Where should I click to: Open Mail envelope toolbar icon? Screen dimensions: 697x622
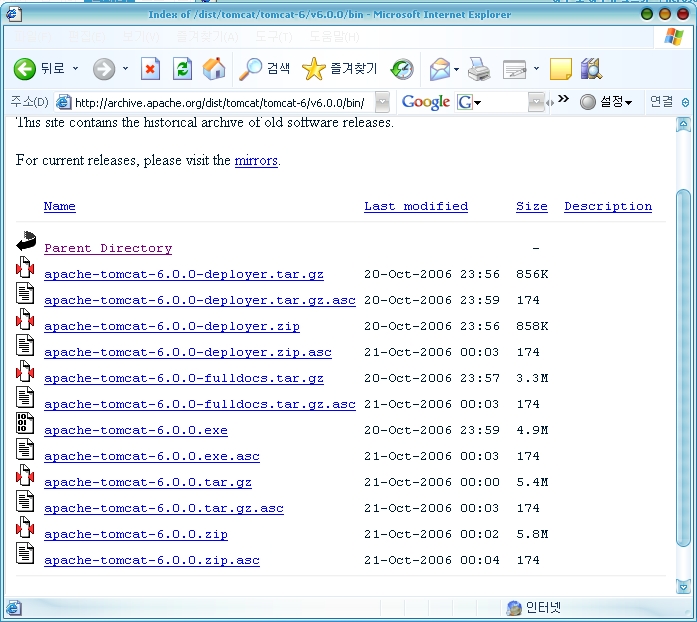point(440,69)
